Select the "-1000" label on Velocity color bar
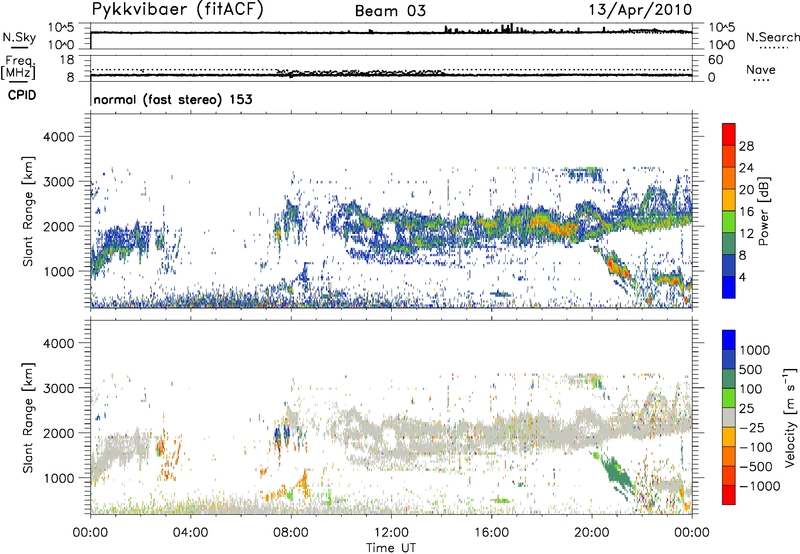Screen dimensions: 800x554 click(x=759, y=486)
